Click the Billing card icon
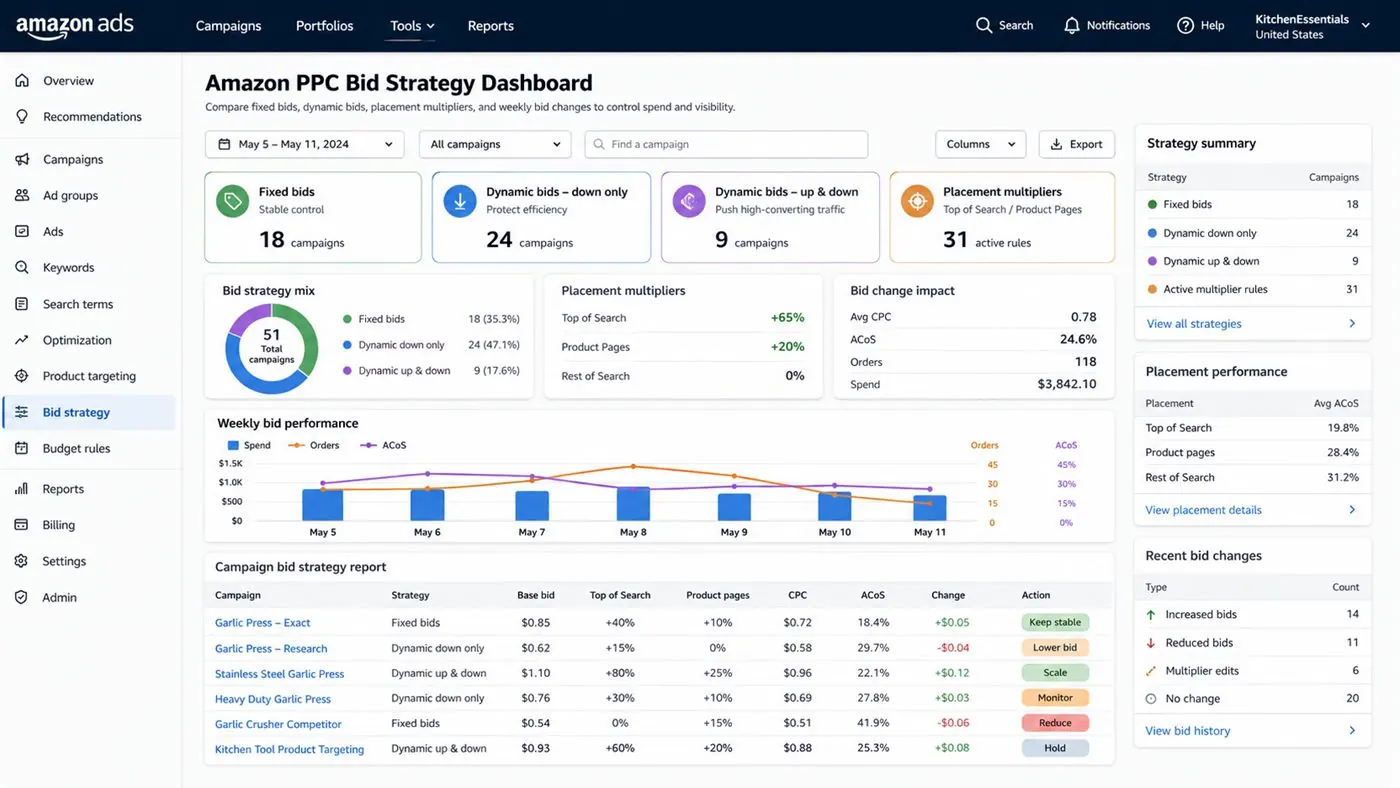The height and width of the screenshot is (788, 1400). [22, 525]
